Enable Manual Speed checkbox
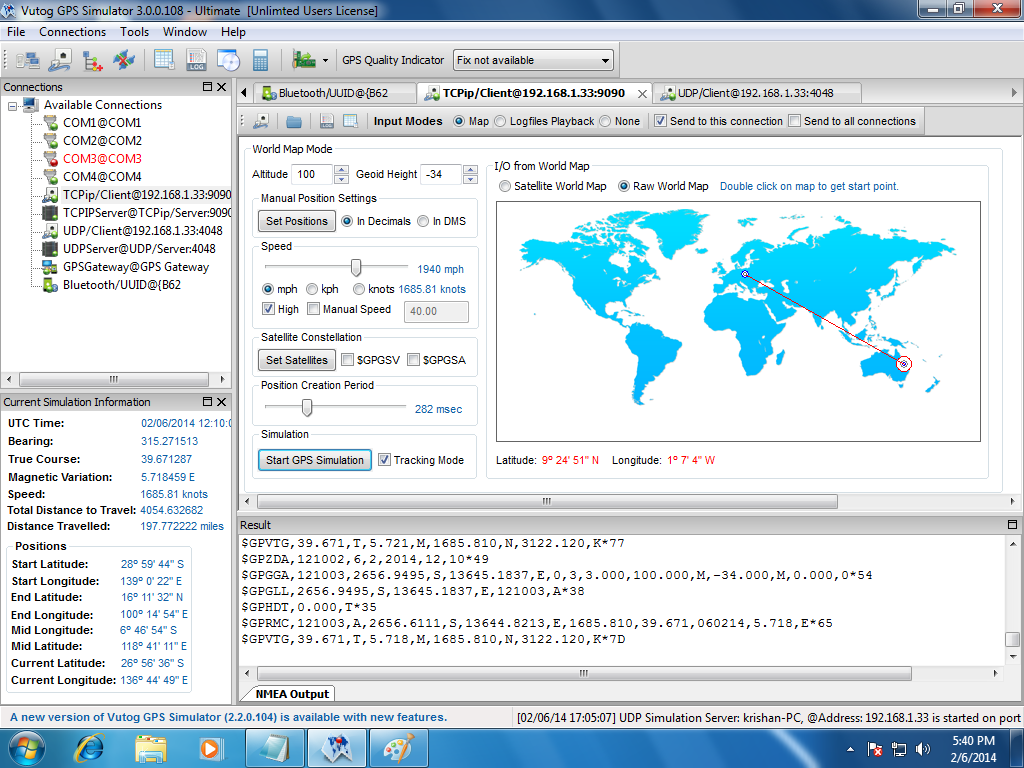1024x768 pixels. click(x=313, y=309)
